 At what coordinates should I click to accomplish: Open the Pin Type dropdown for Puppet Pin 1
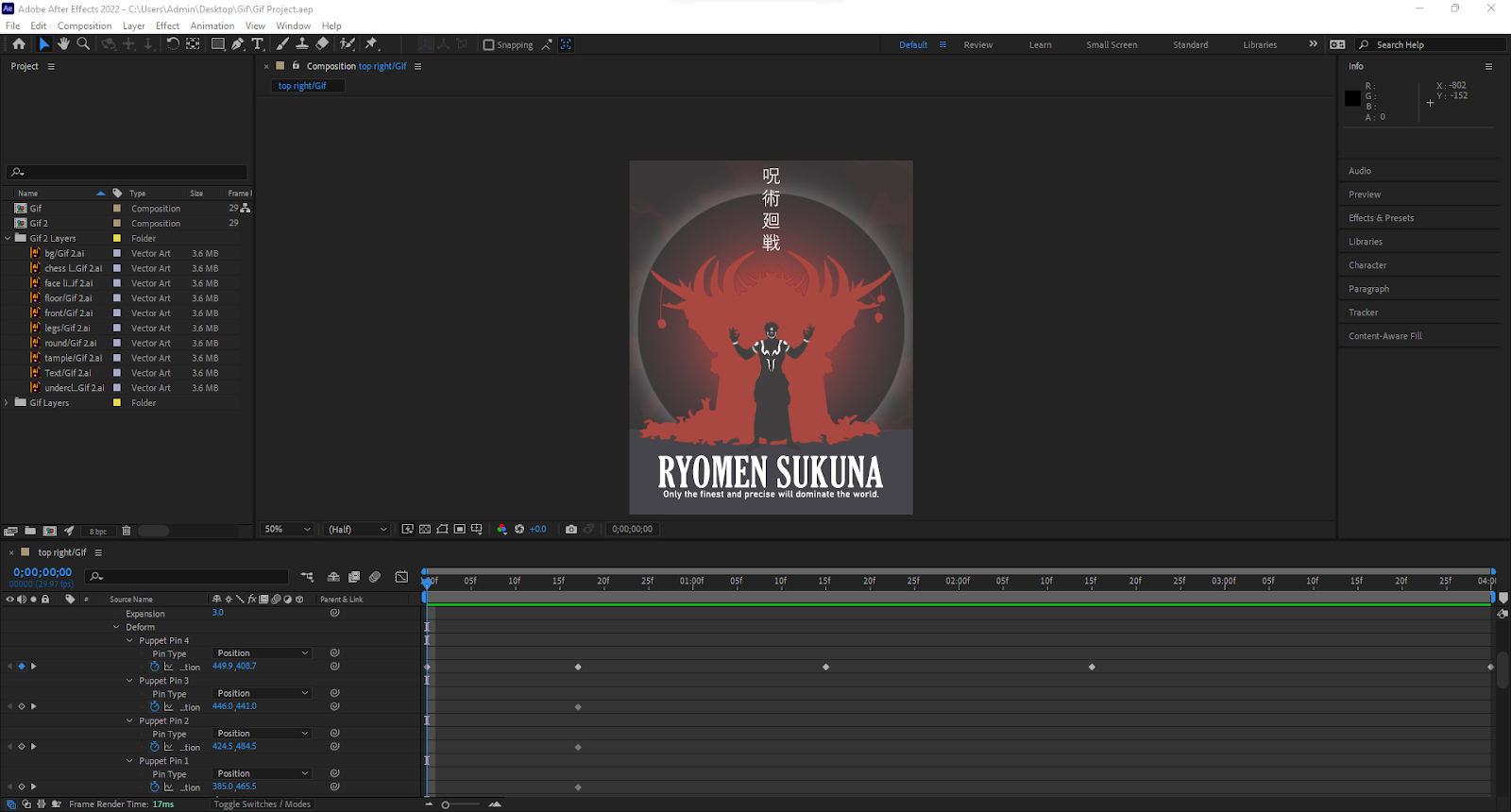[x=262, y=773]
